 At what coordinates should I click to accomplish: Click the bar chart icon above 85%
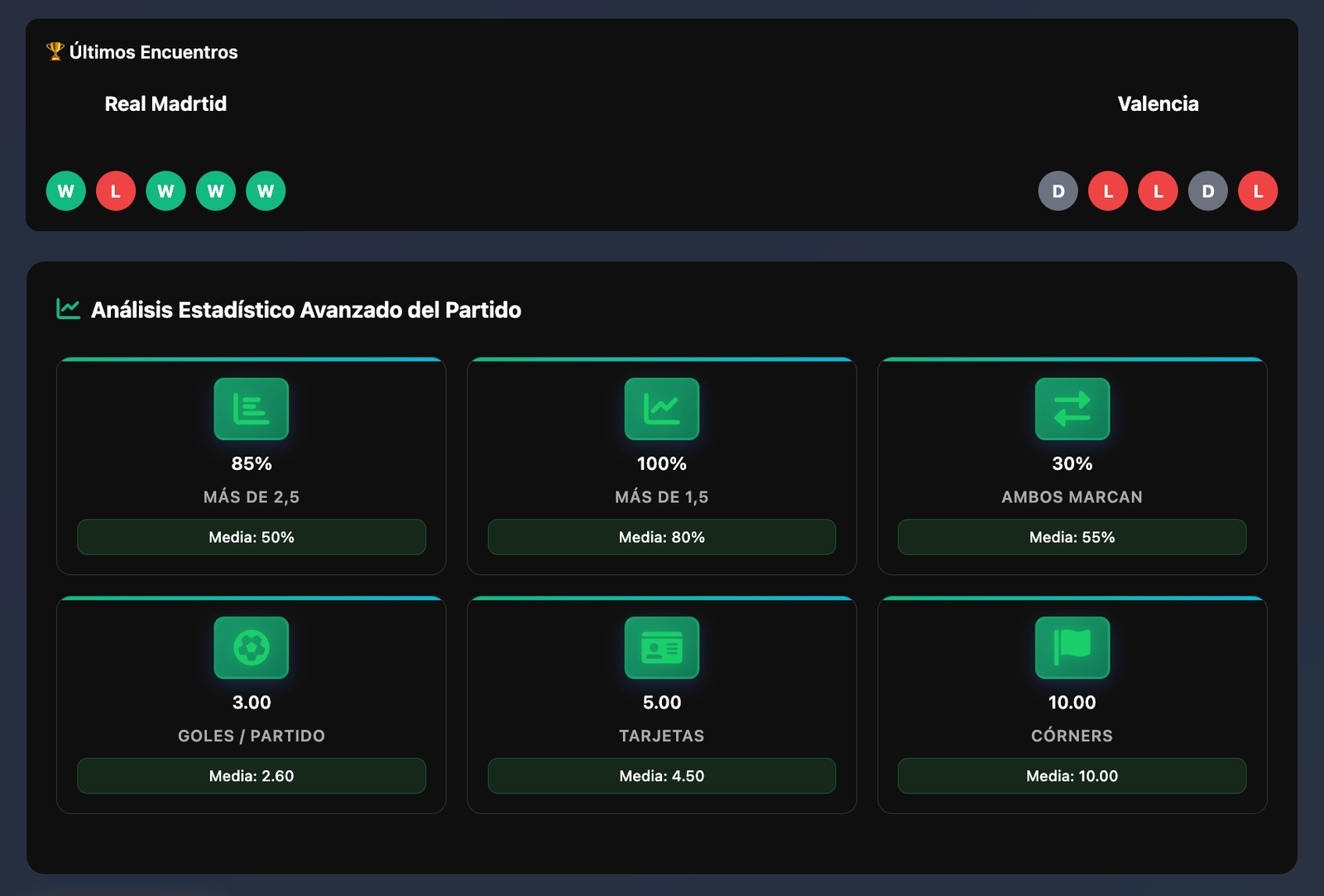251,409
